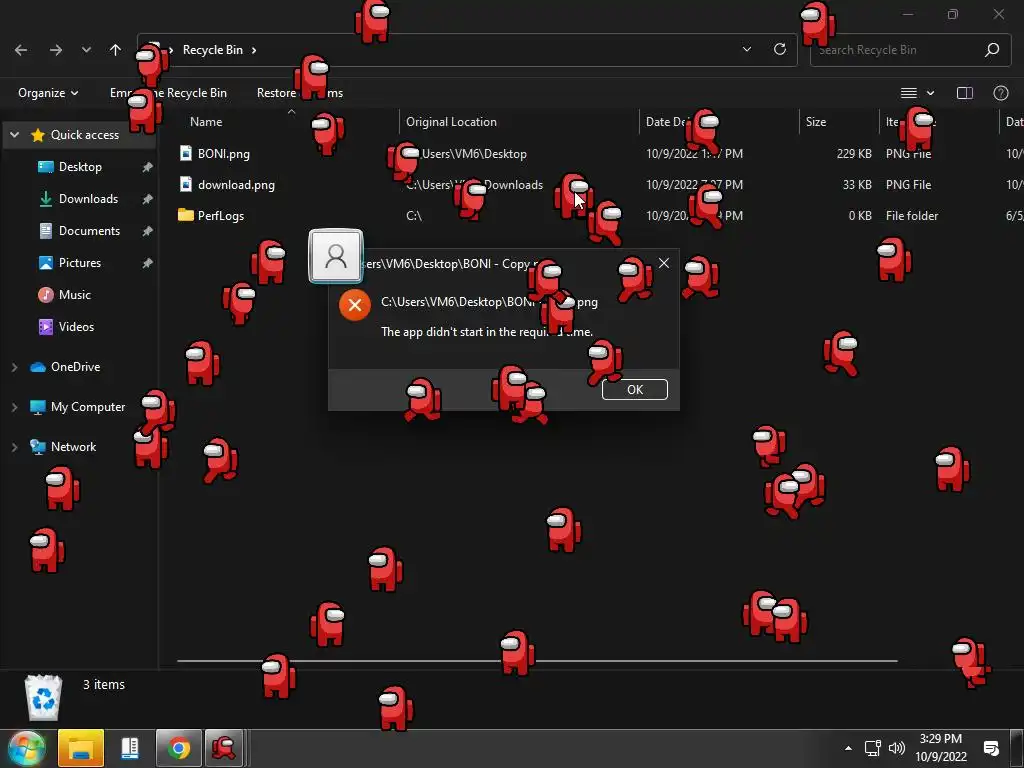This screenshot has height=768, width=1024.
Task: Sort by the Size column header
Action: (x=816, y=121)
